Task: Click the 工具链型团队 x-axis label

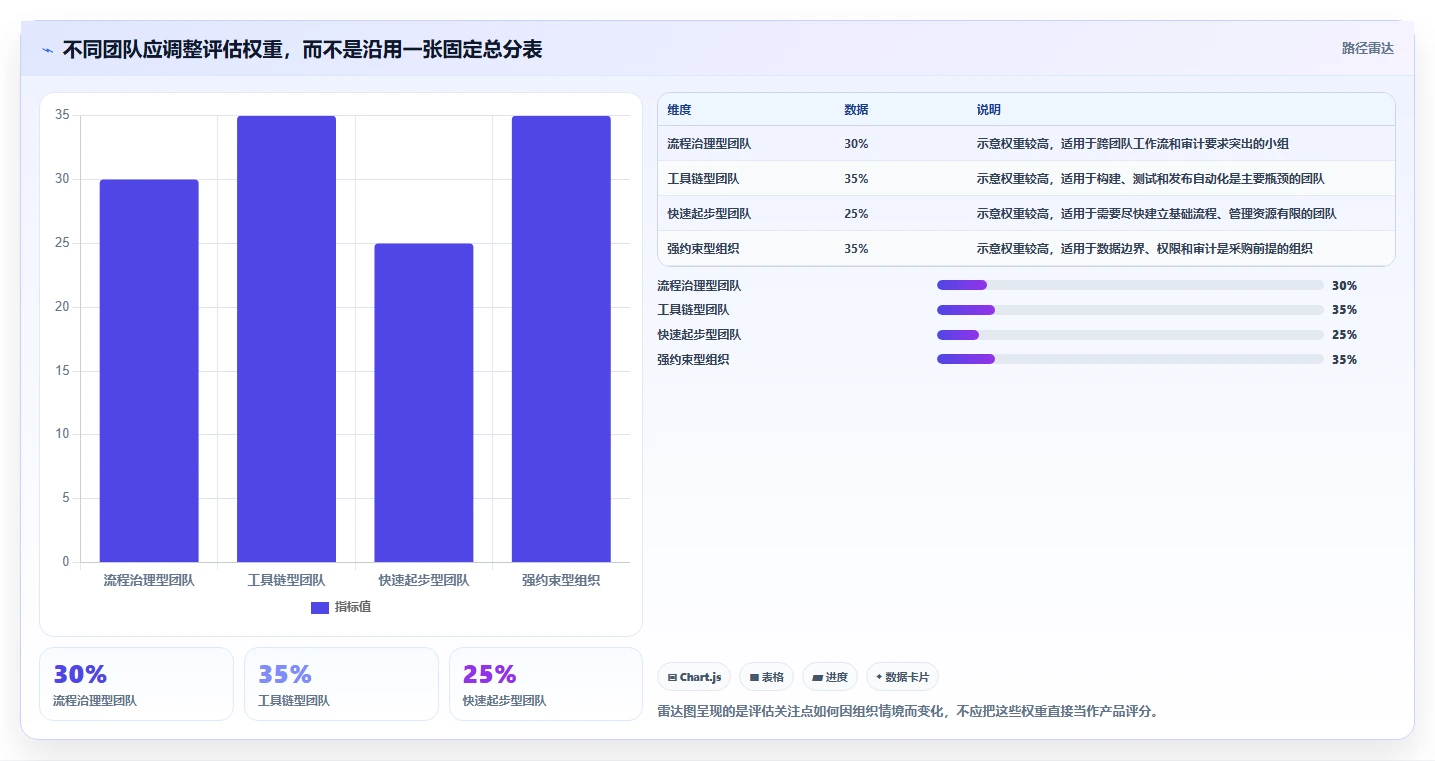Action: click(286, 580)
